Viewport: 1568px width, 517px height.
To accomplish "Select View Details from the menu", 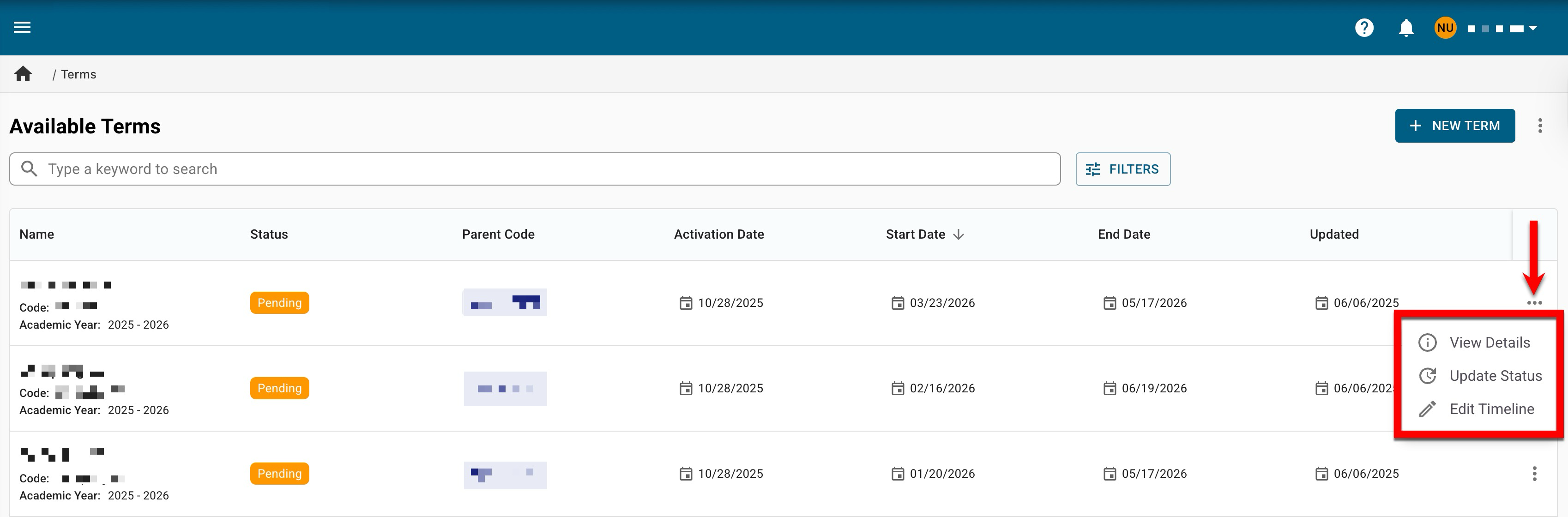I will point(1489,343).
